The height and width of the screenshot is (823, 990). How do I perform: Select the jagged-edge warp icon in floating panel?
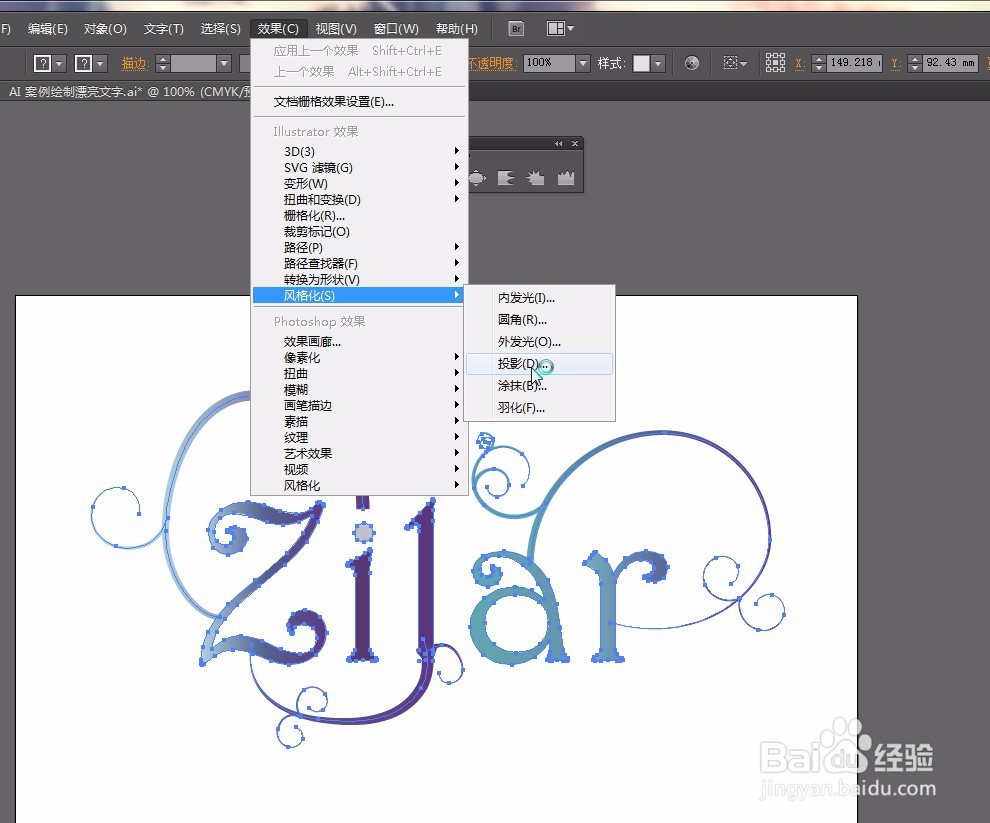pyautogui.click(x=565, y=177)
